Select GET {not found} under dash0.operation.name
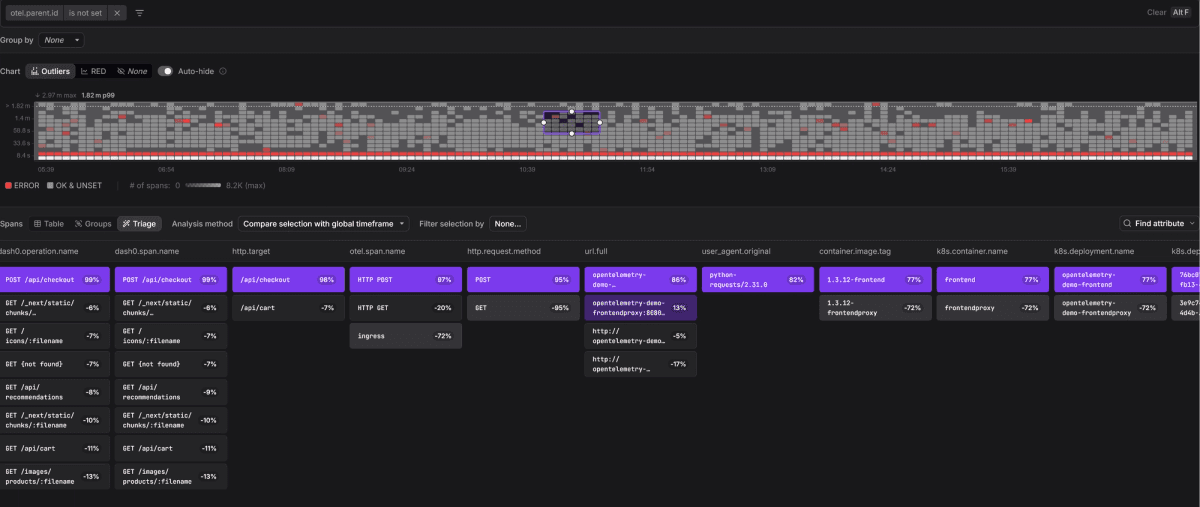Viewport: 1200px width, 507px height. tap(55, 364)
